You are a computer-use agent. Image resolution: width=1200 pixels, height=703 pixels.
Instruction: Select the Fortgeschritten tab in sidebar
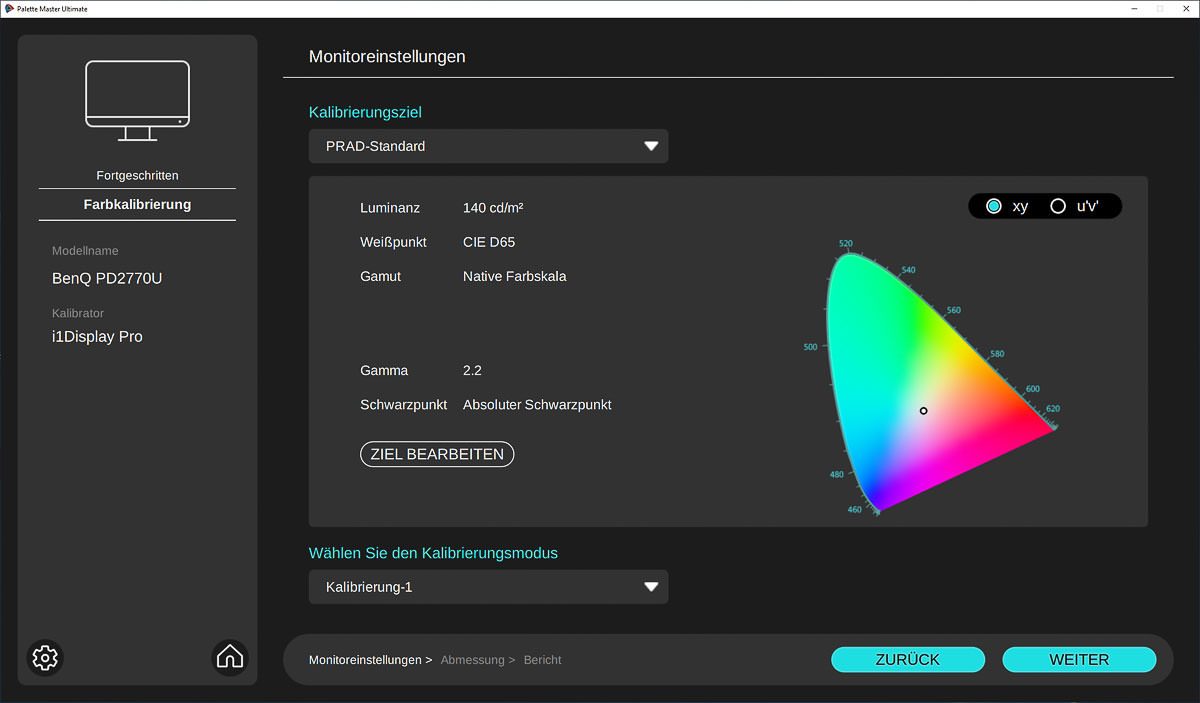pos(137,175)
